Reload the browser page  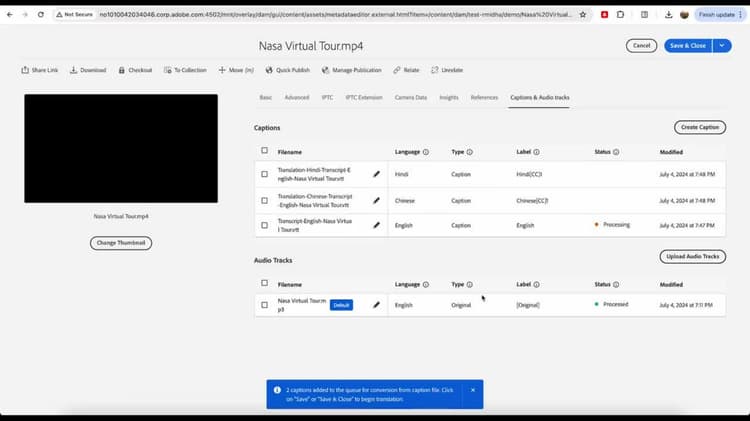[41, 14]
